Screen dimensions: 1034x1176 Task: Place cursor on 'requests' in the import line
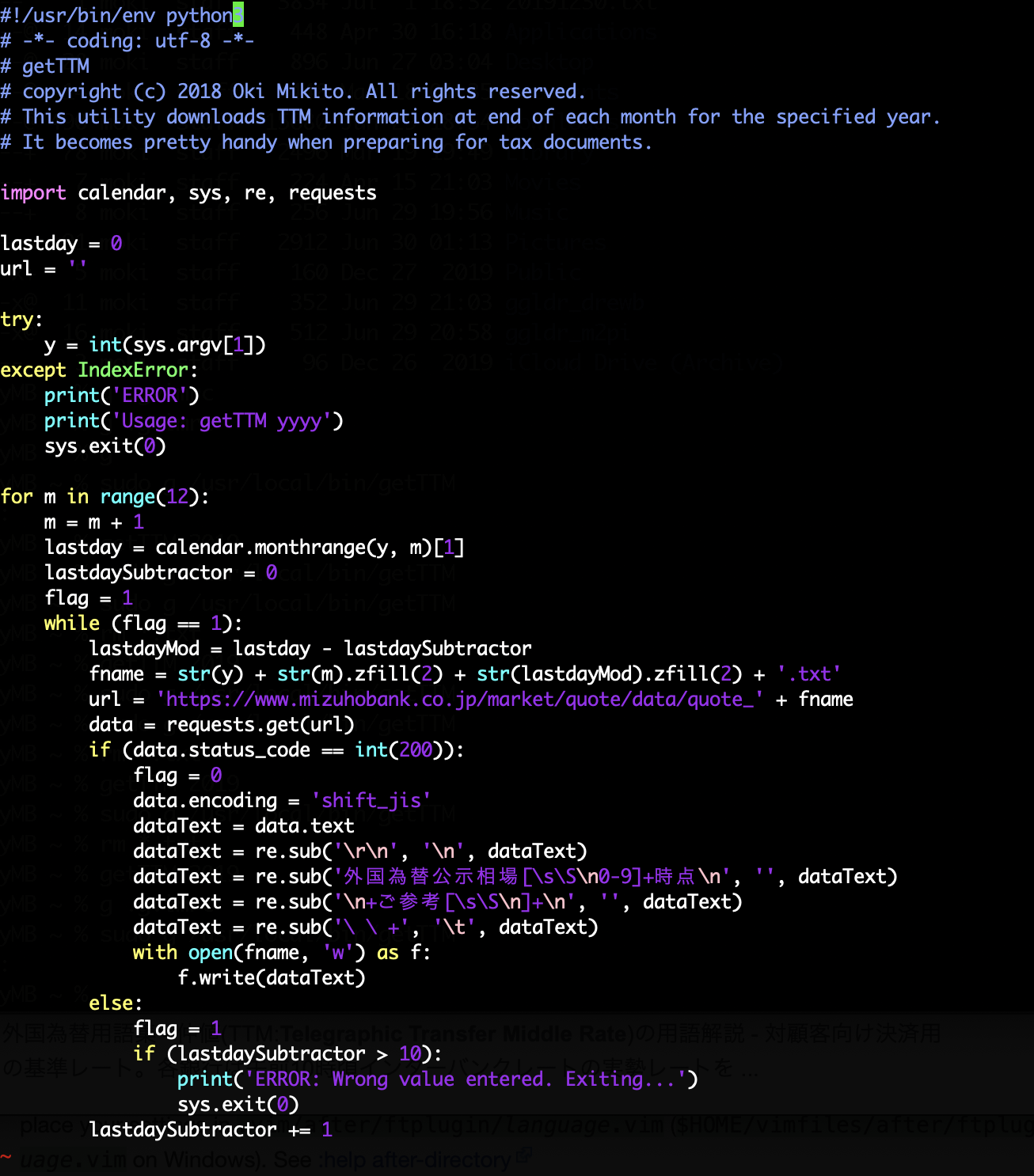click(x=333, y=193)
